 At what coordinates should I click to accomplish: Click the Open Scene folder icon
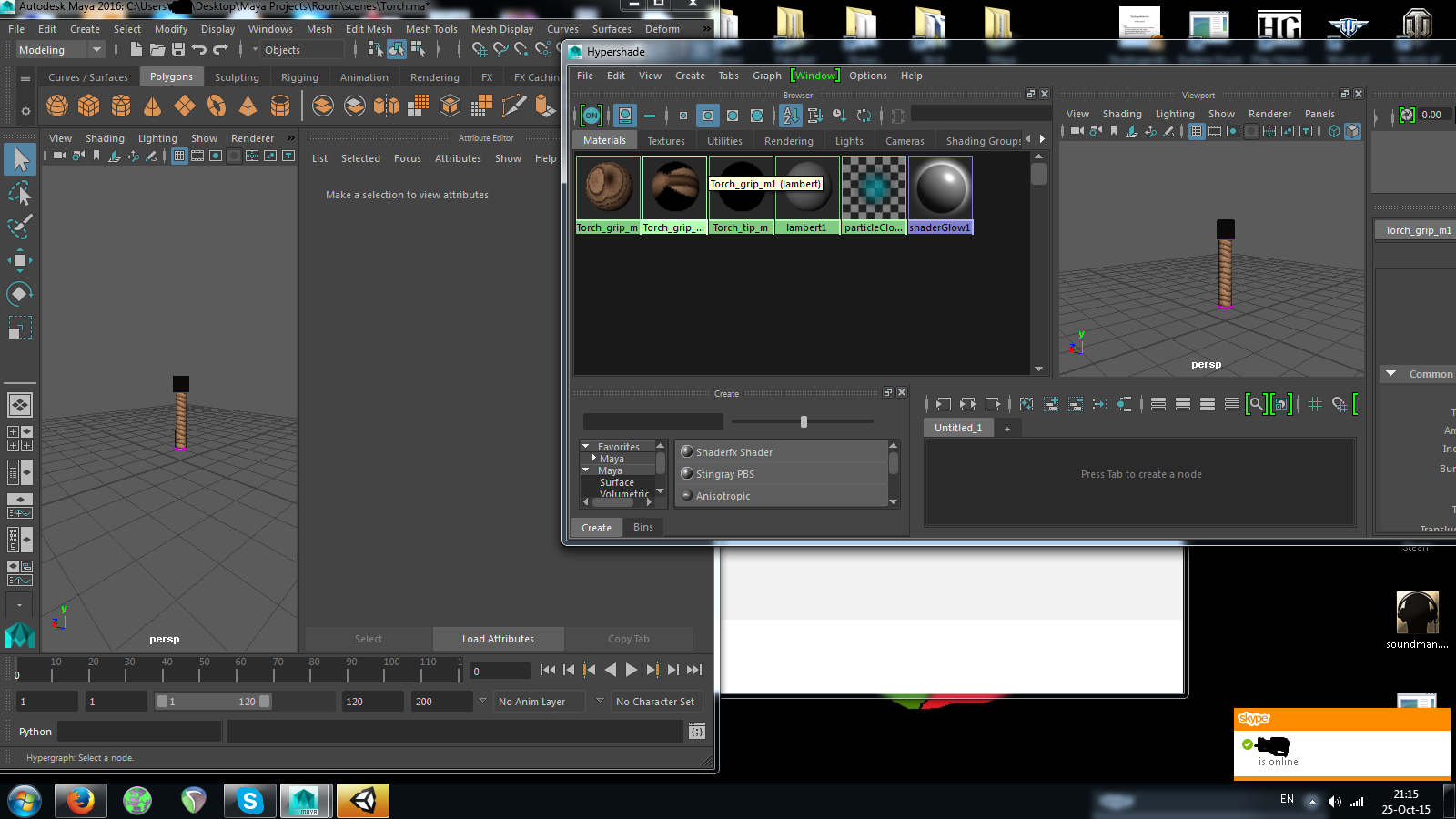point(157,49)
